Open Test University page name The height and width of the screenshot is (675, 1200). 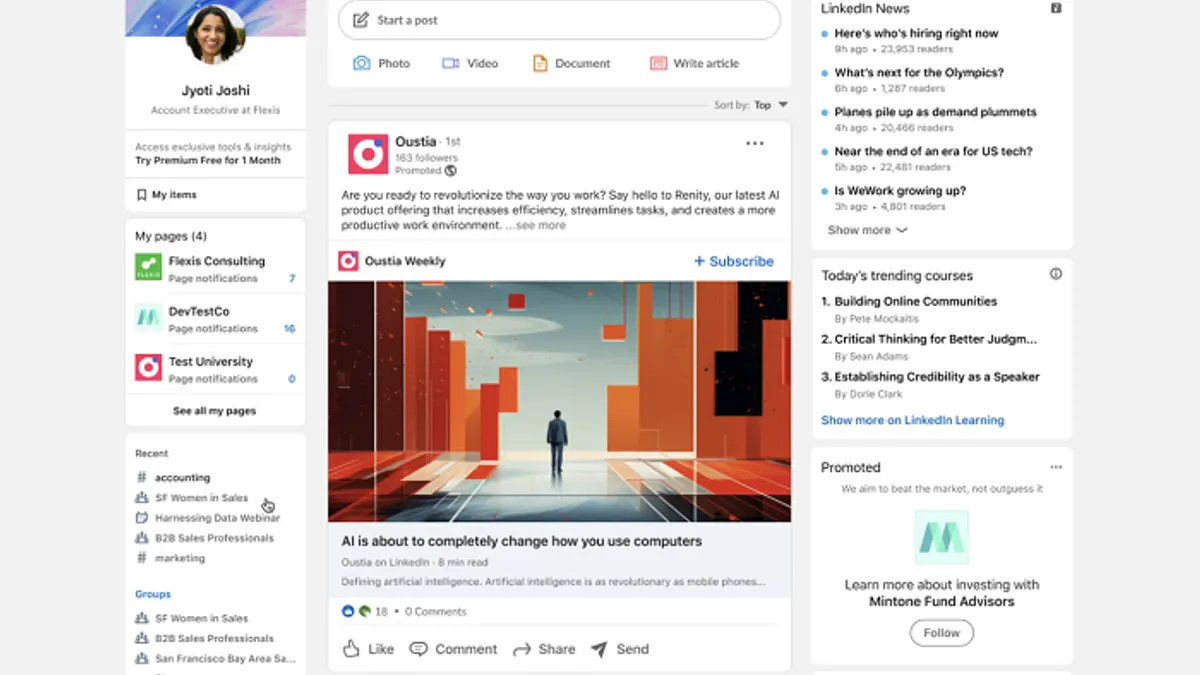pyautogui.click(x=211, y=361)
